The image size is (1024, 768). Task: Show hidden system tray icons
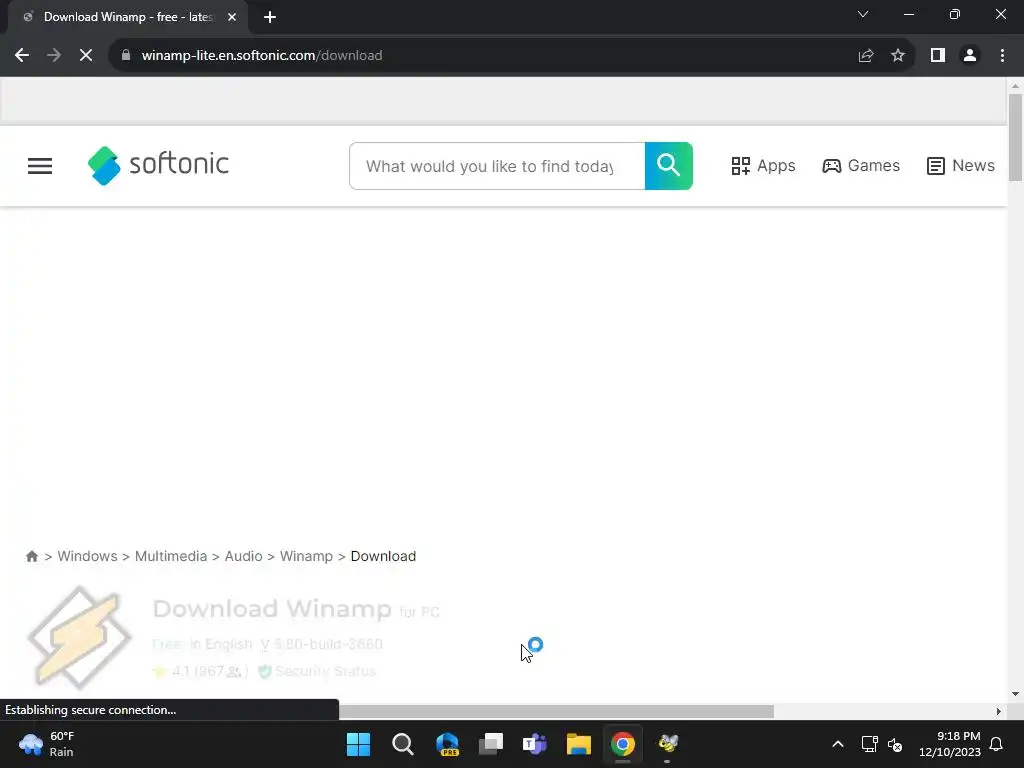click(x=838, y=744)
